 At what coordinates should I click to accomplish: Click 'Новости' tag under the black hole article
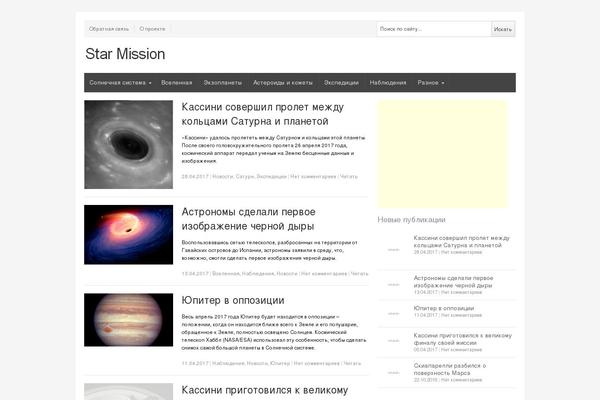[287, 274]
